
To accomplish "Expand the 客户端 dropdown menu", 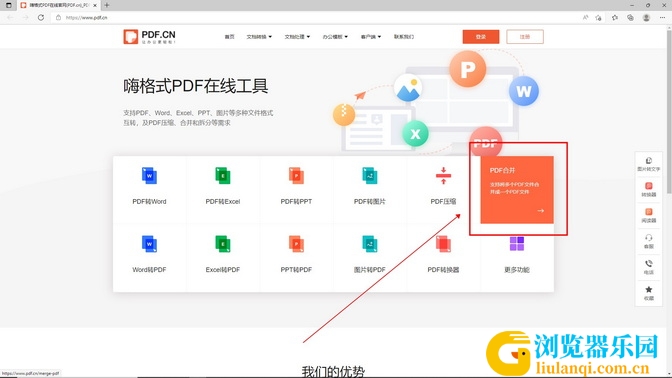I will 371,37.
